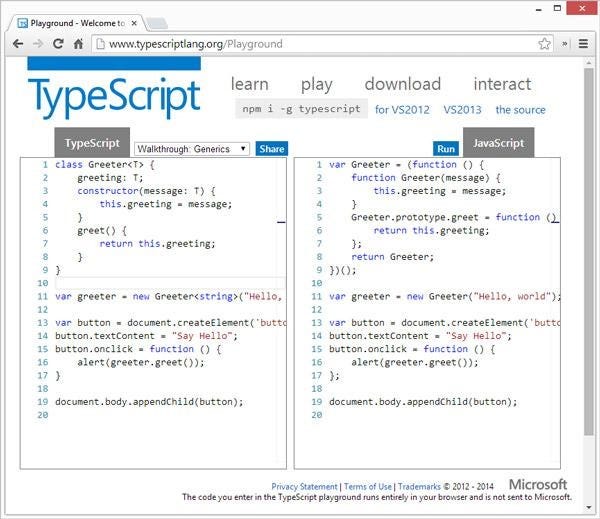
Task: Click 'class Greeter<T> {' in the TypeScript editor
Action: click(104, 165)
